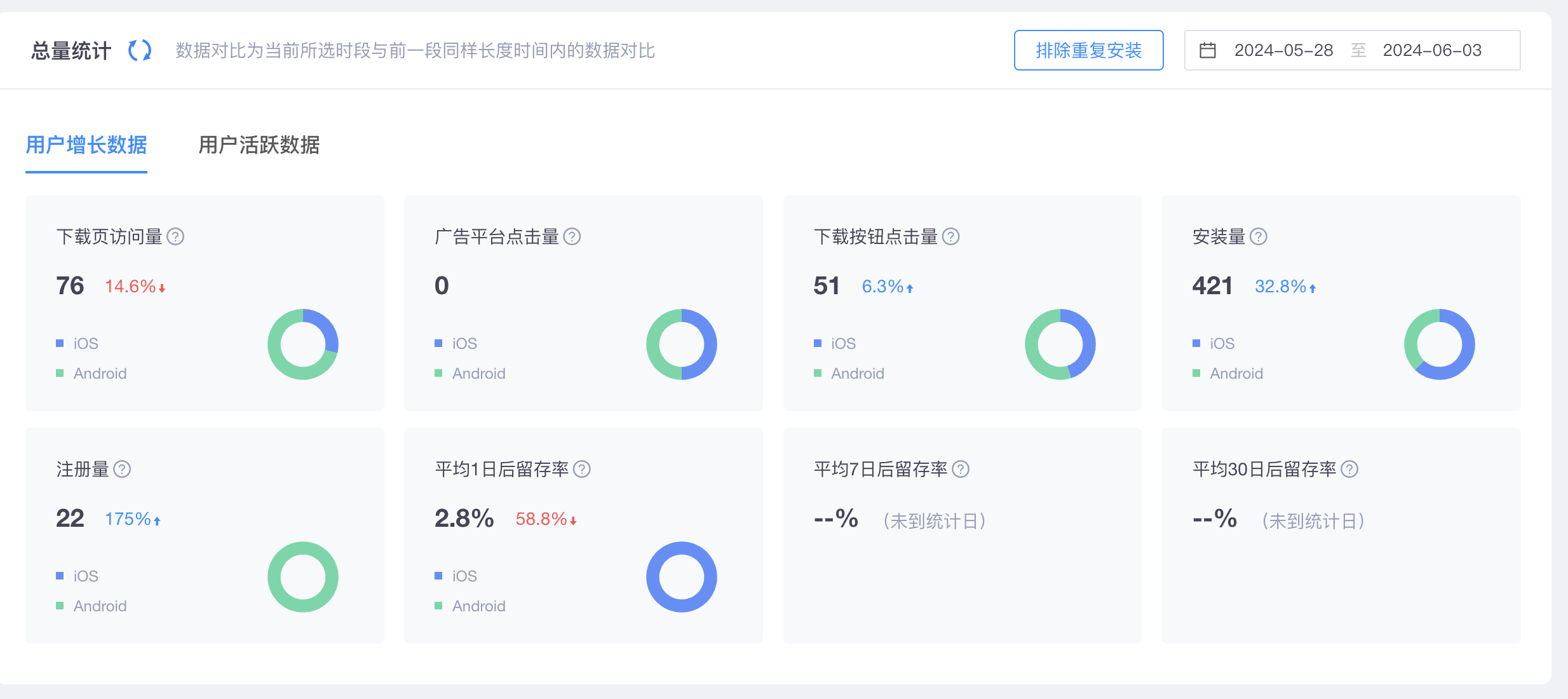This screenshot has width=1568, height=699.
Task: Click the 总量统计 heading
Action: click(71, 50)
